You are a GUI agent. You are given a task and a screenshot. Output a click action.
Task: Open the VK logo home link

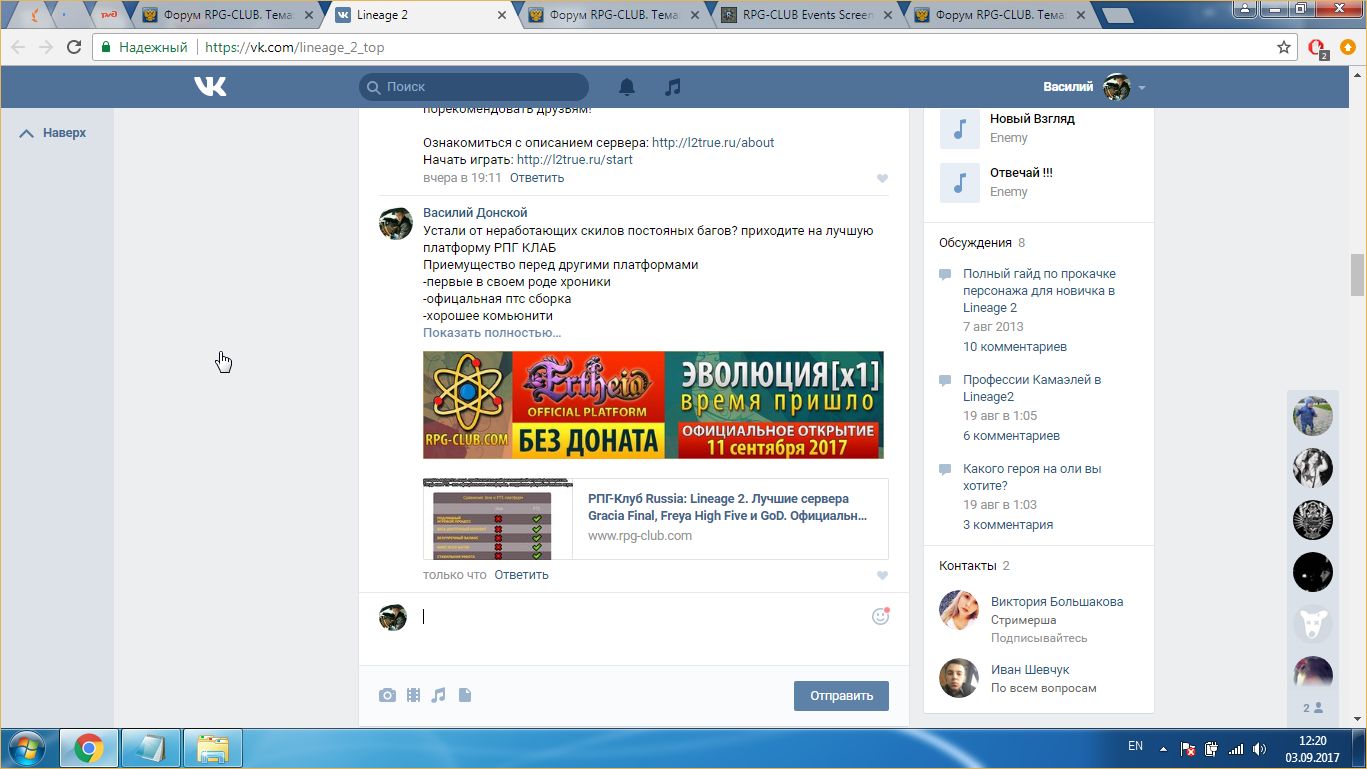pyautogui.click(x=210, y=87)
